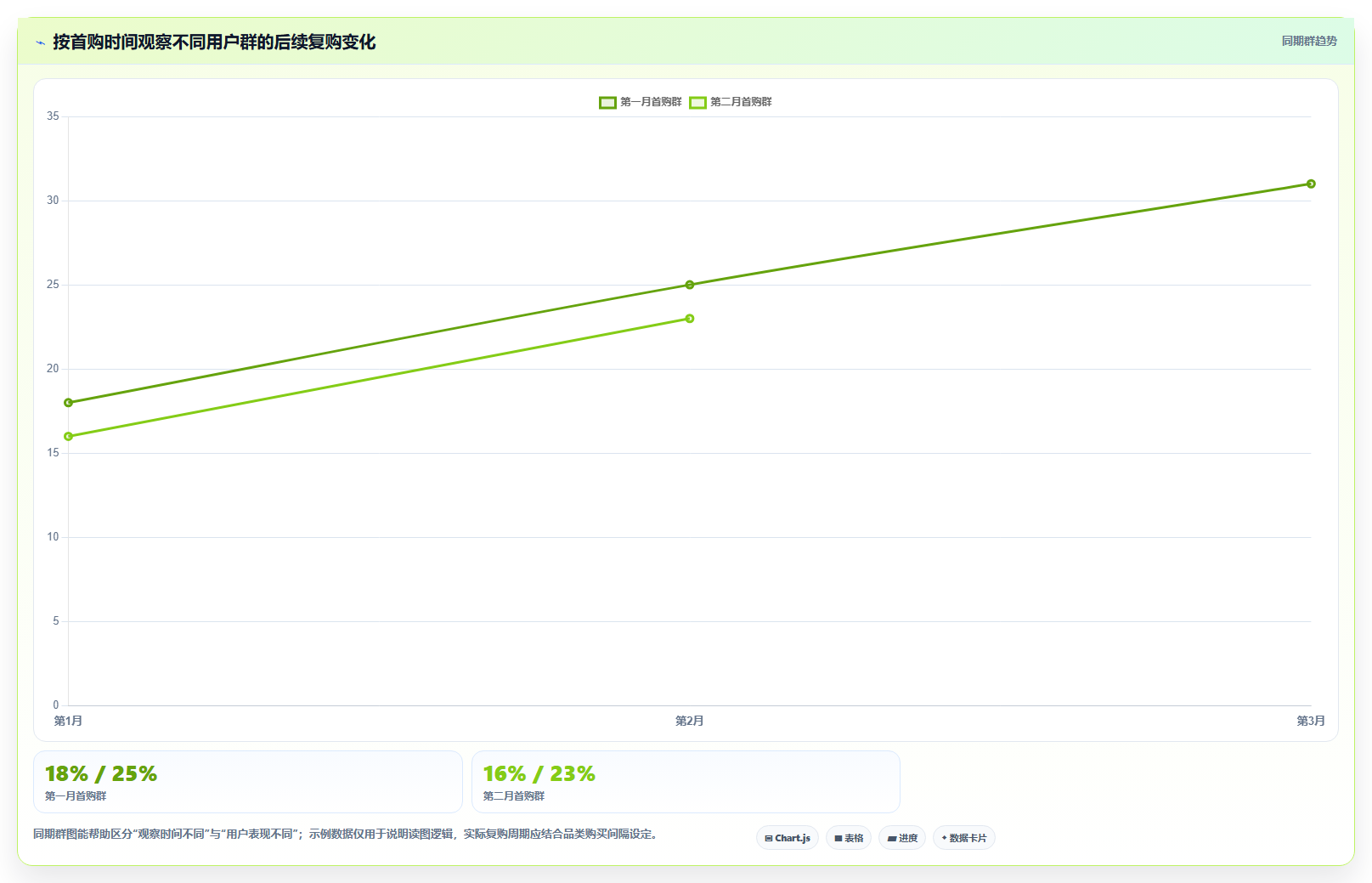Viewport: 1372px width, 883px height.
Task: Click the dark green data point at 25
Action: [690, 285]
